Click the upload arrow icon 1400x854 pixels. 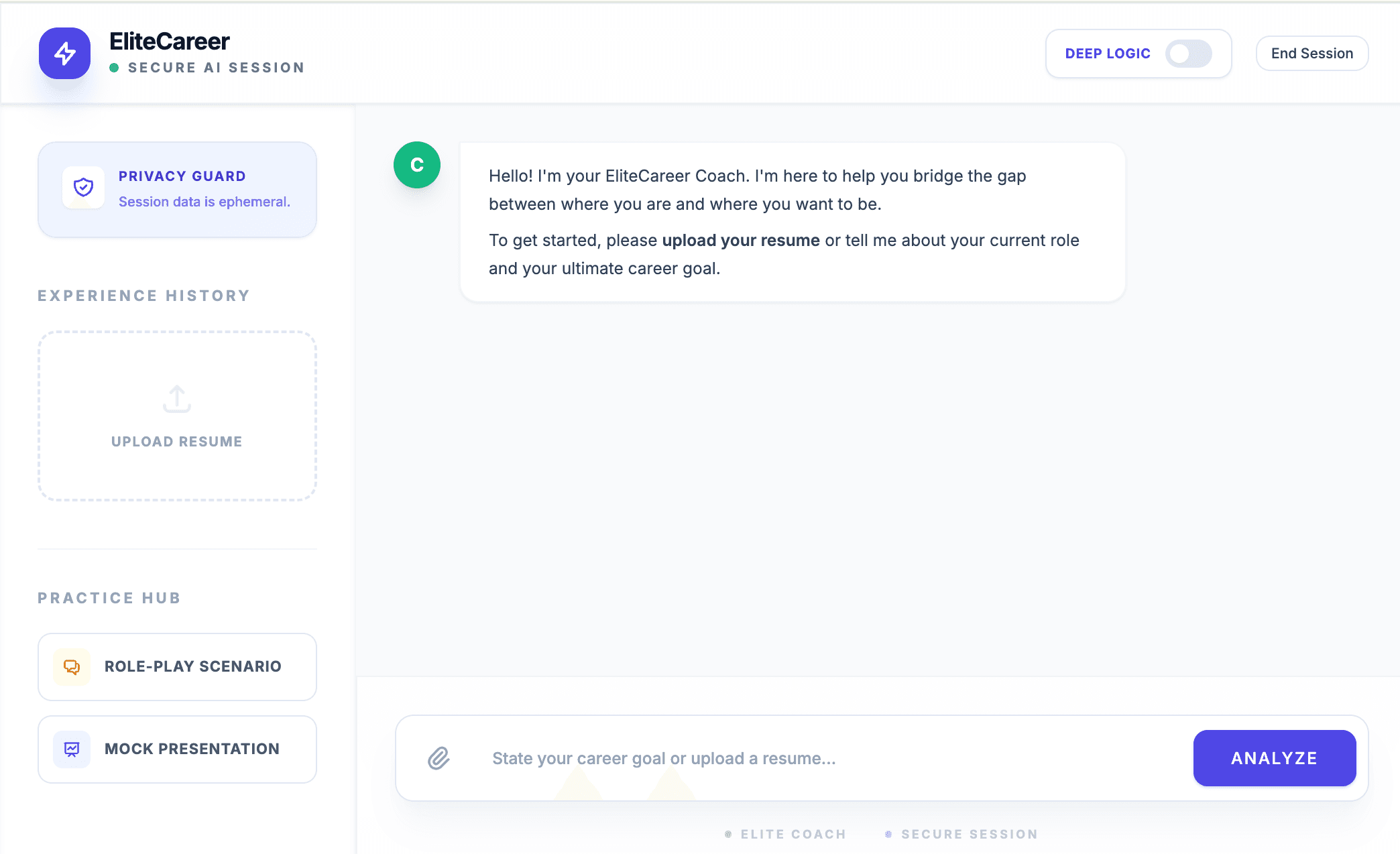(x=177, y=399)
